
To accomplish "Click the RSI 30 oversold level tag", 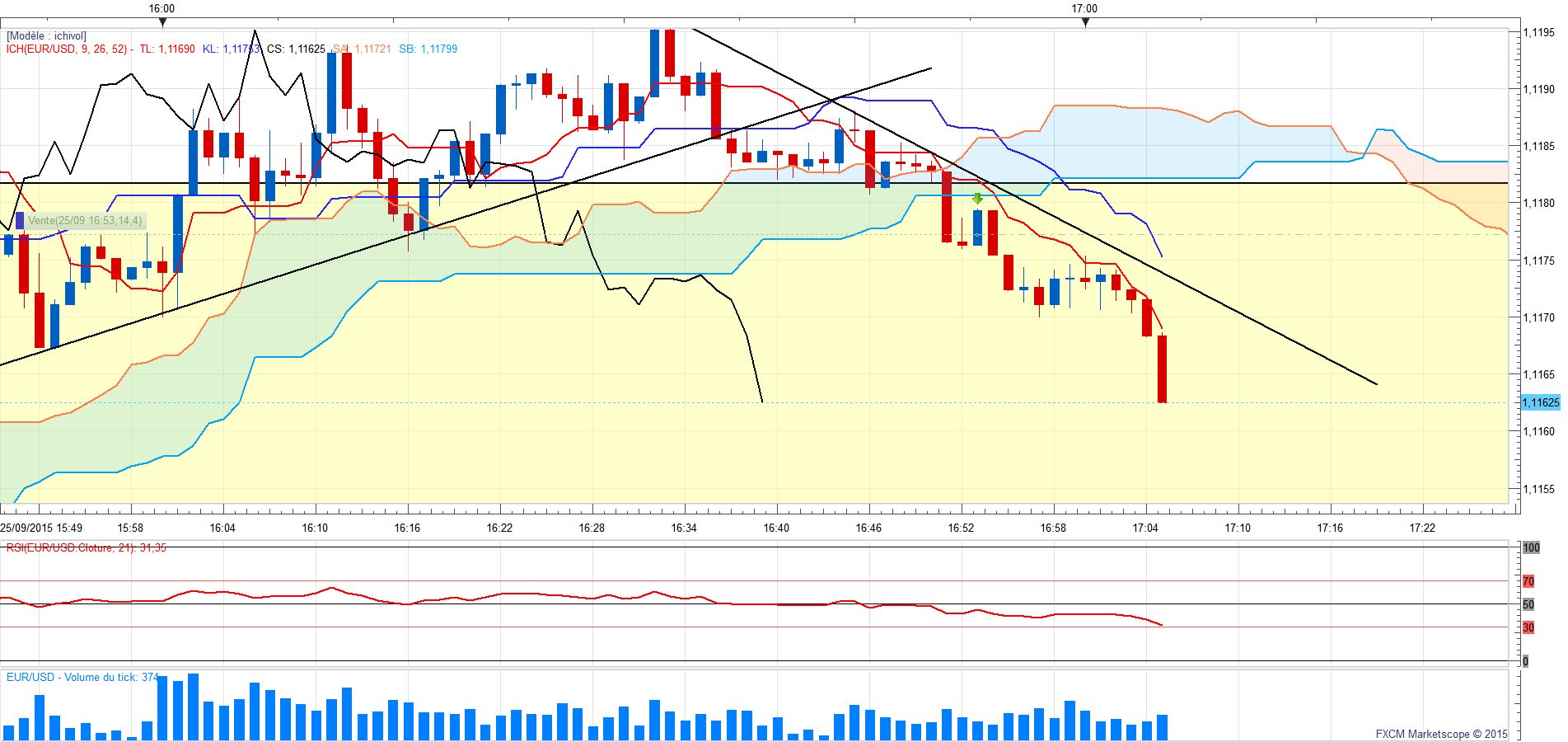I will 1528,627.
